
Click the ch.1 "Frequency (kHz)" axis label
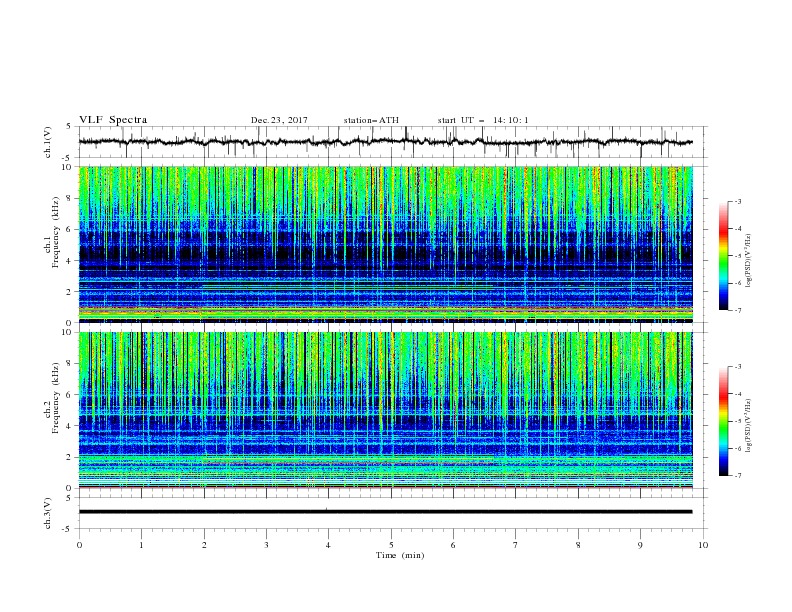(x=56, y=232)
